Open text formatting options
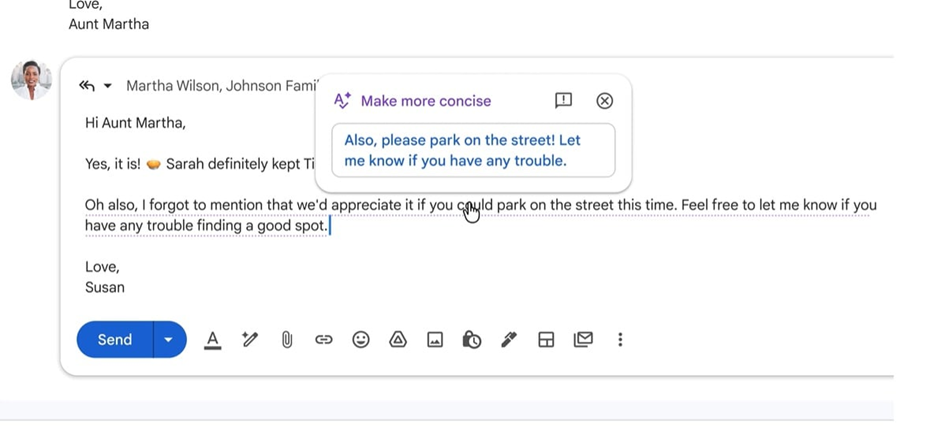 click(x=212, y=340)
